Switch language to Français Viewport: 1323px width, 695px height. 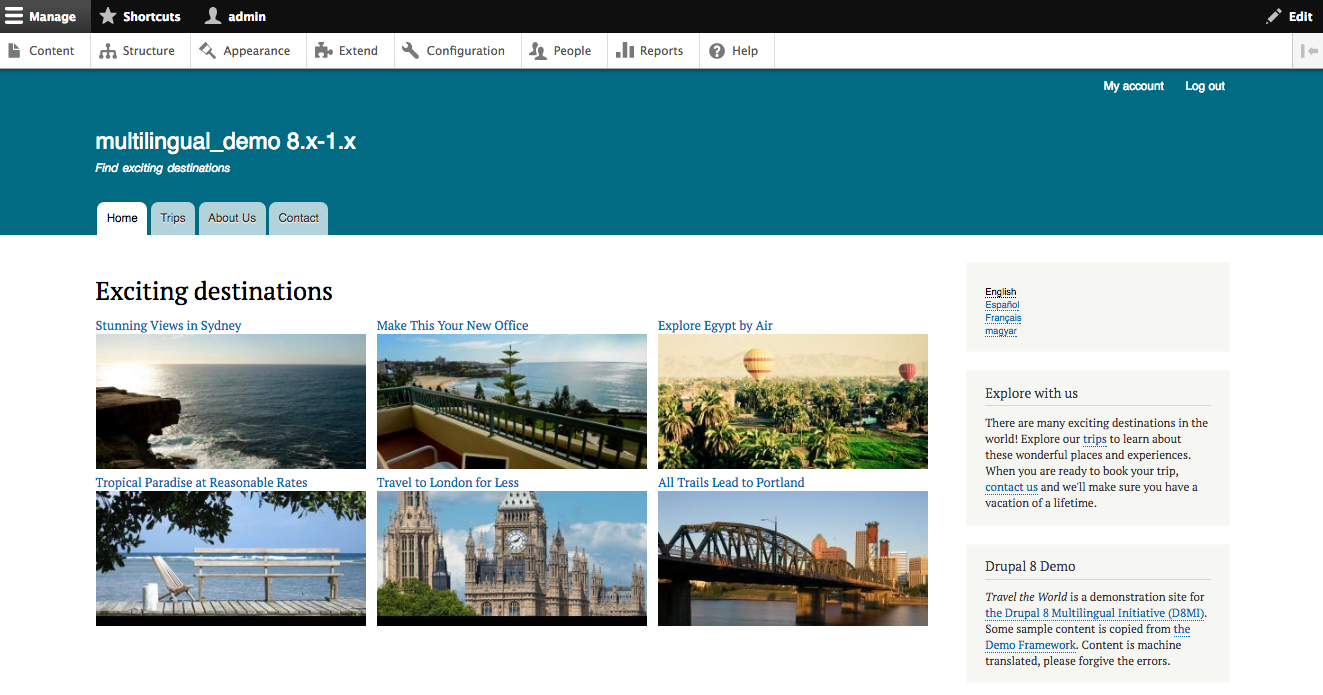pos(1003,318)
